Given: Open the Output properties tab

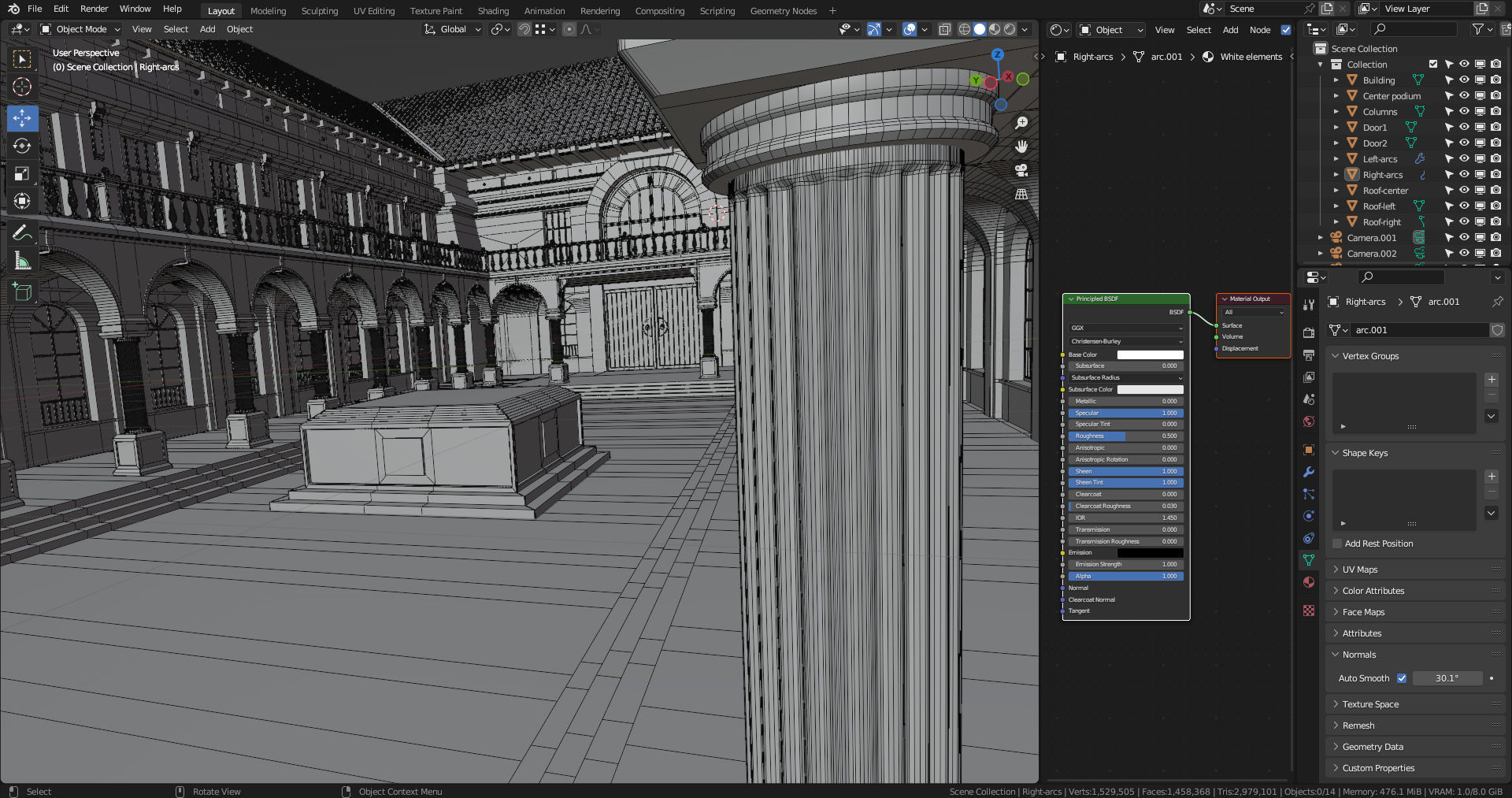Looking at the screenshot, I should pyautogui.click(x=1309, y=355).
